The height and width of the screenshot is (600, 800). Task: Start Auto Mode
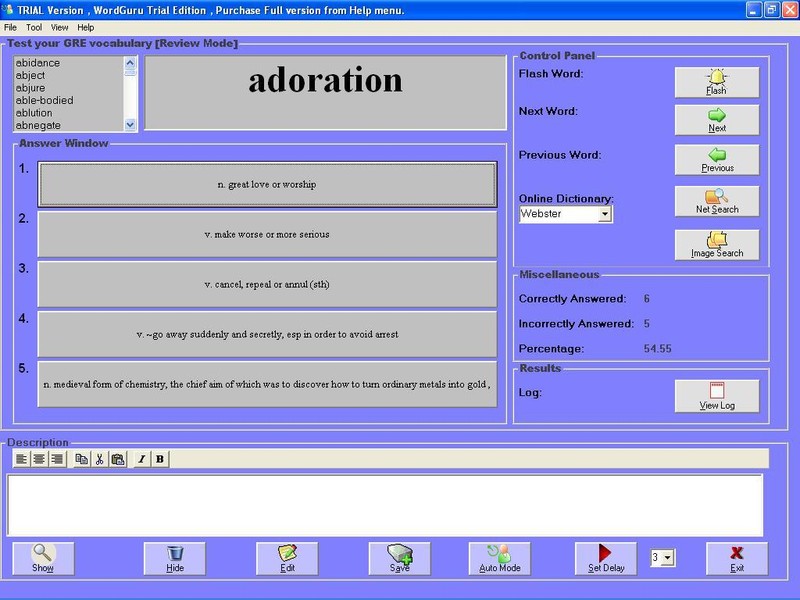499,557
